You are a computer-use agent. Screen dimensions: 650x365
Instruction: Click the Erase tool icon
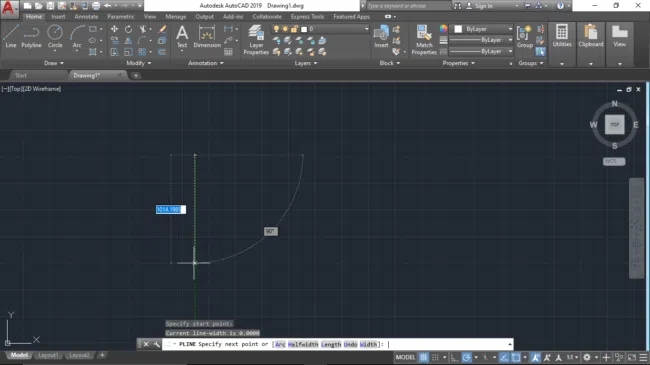coord(162,29)
